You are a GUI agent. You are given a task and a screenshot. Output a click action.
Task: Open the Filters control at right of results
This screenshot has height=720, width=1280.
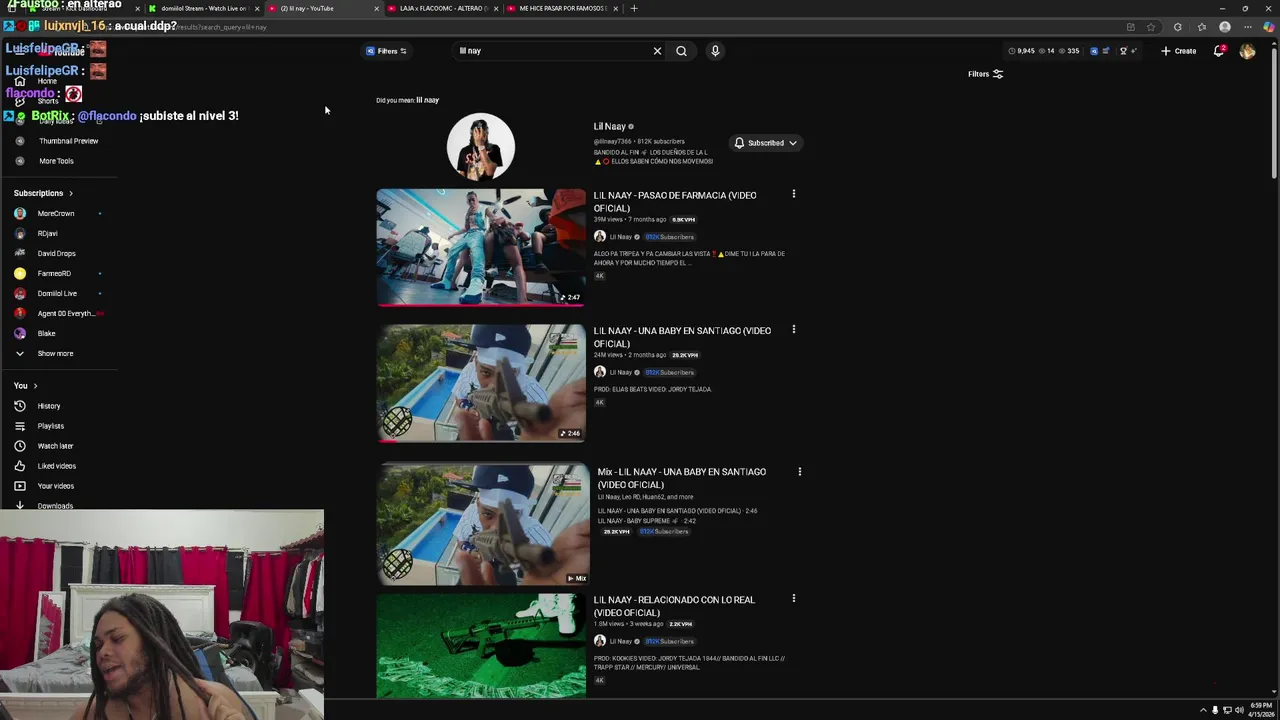(x=985, y=74)
